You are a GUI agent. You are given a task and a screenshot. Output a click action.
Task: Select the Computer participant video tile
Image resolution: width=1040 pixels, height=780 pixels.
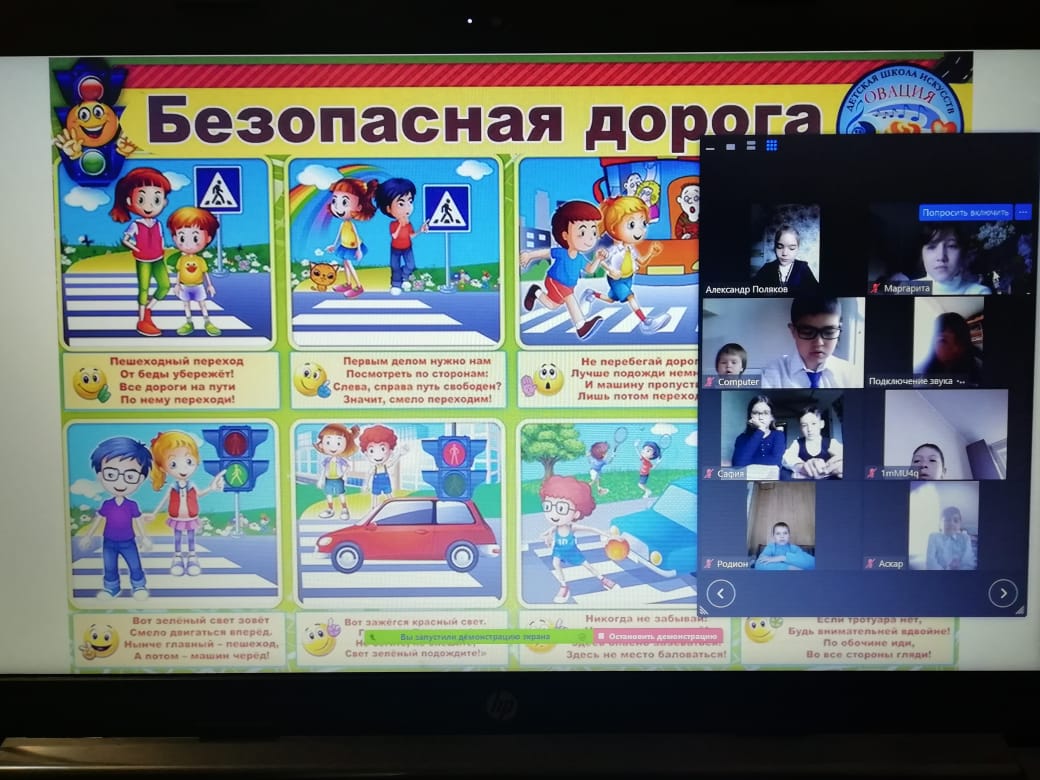tap(783, 342)
